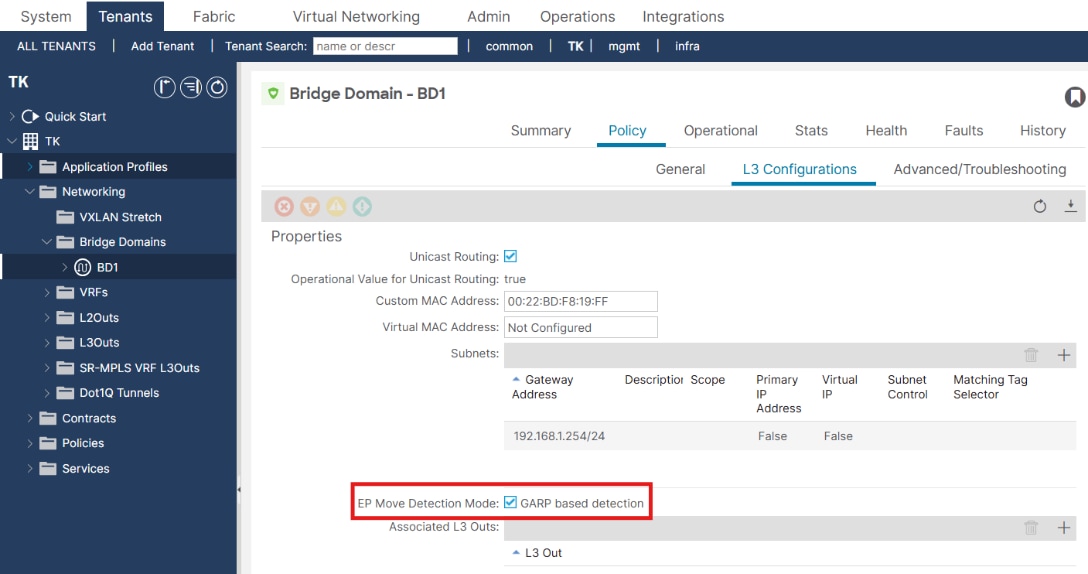The width and height of the screenshot is (1088, 574).
Task: Click the green warning fault icon
Action: tap(362, 206)
